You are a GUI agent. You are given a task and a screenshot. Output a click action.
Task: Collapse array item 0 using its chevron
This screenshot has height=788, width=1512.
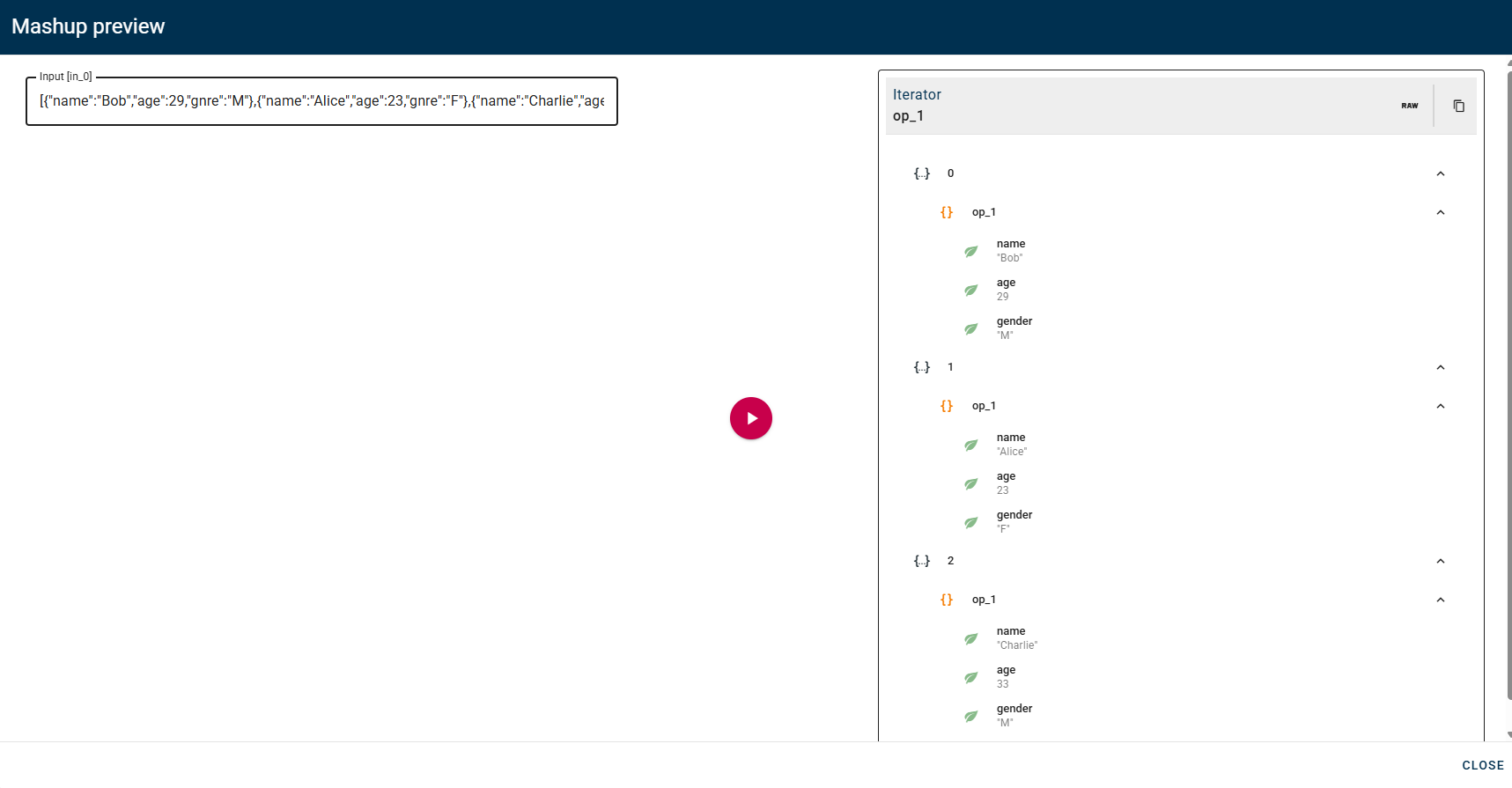tap(1440, 173)
